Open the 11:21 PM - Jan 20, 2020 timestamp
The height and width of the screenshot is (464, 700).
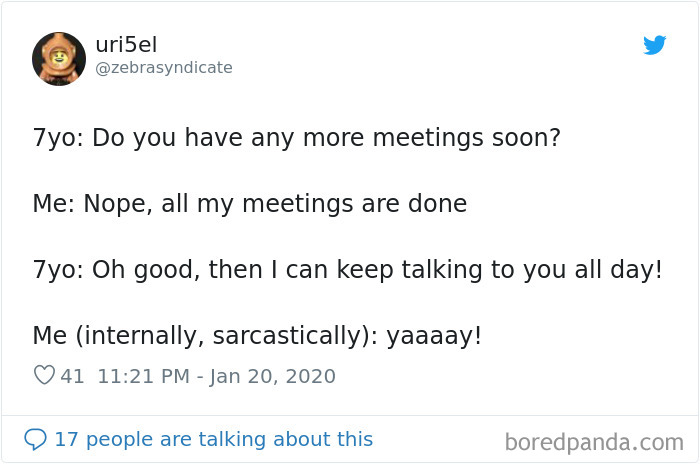(x=217, y=376)
